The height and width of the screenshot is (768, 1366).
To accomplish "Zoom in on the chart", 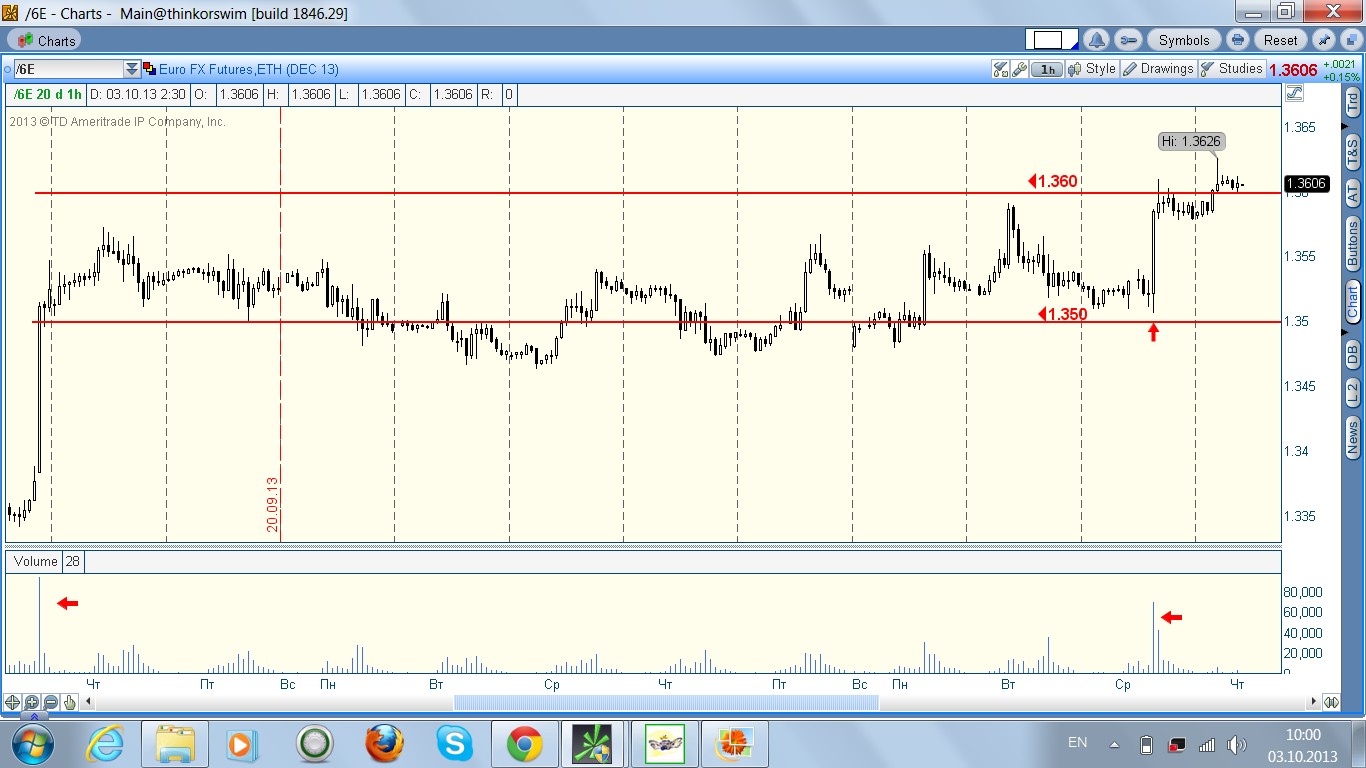I will click(x=32, y=702).
